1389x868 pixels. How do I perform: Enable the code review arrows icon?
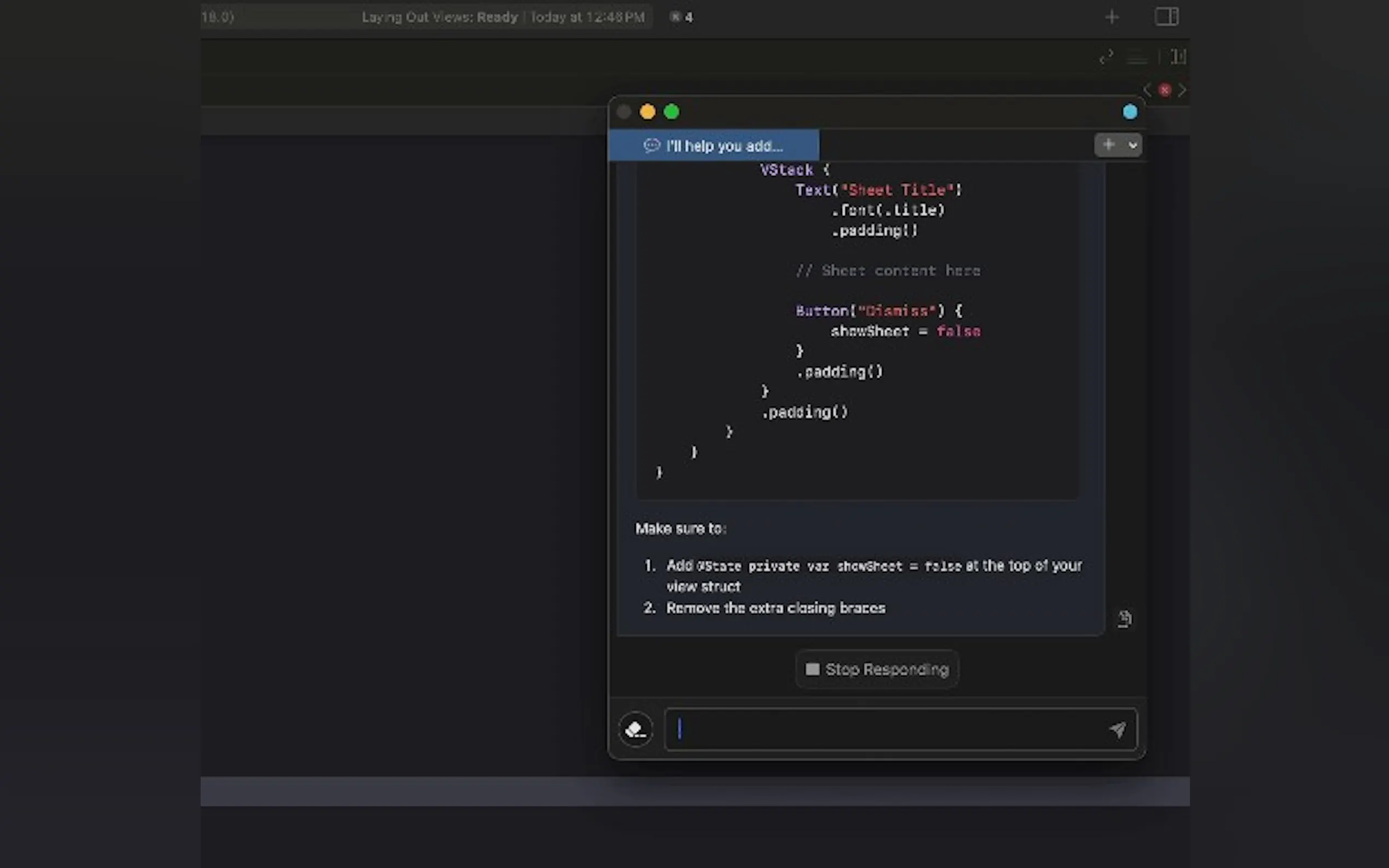(x=1106, y=57)
